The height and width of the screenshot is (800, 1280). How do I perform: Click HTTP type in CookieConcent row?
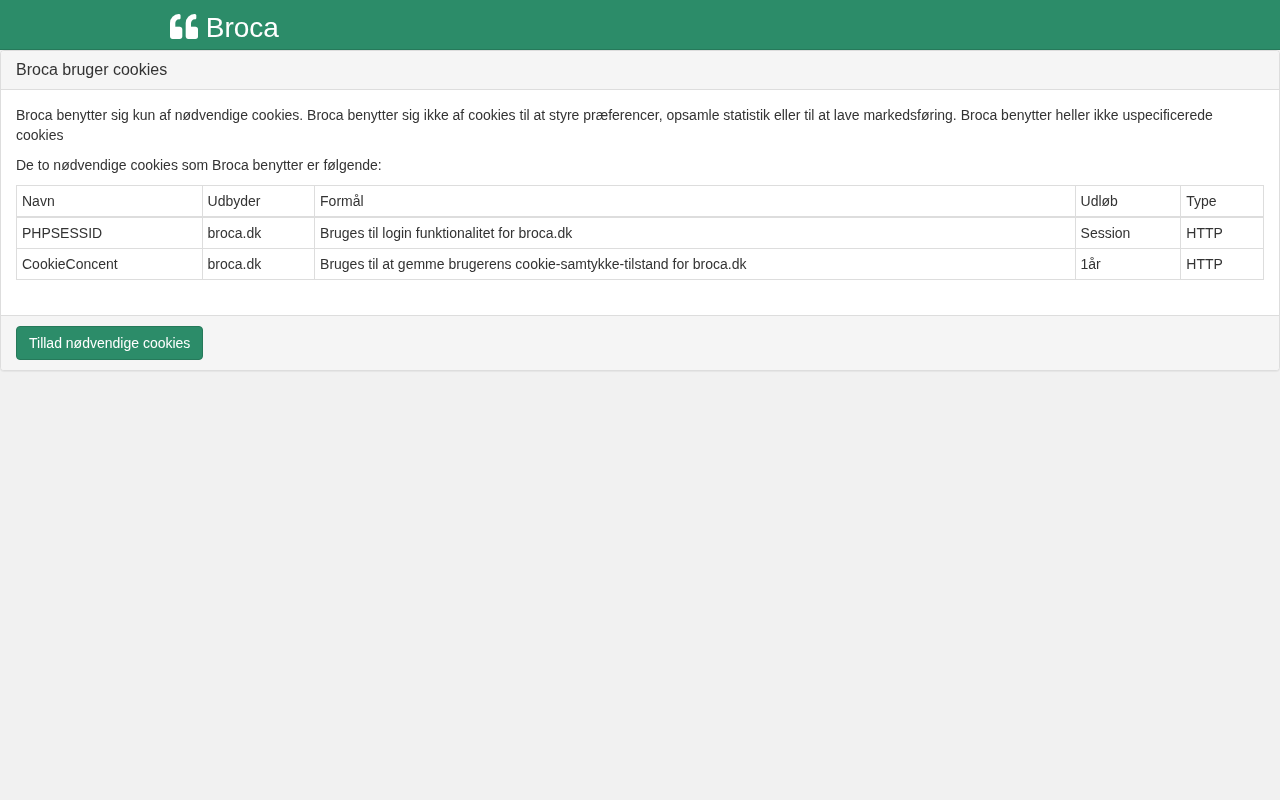pos(1221,264)
